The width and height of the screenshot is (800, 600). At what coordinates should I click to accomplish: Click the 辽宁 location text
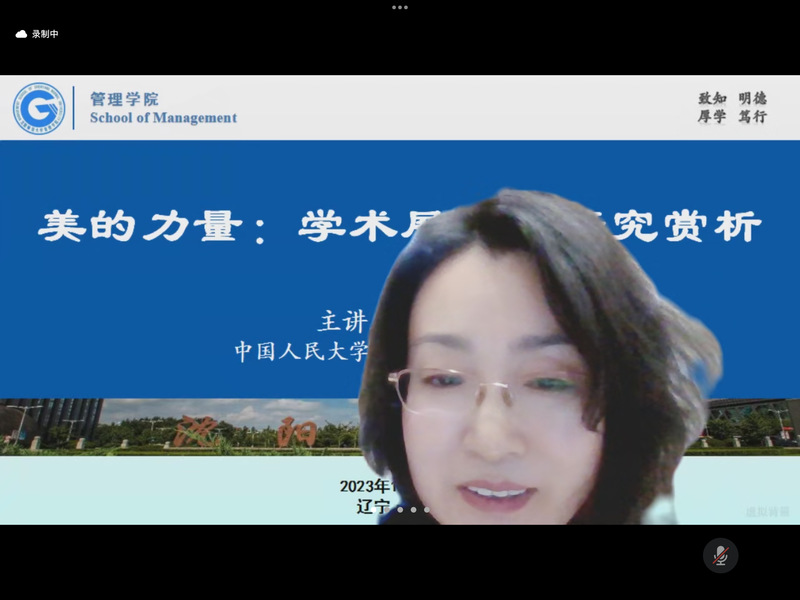(371, 506)
